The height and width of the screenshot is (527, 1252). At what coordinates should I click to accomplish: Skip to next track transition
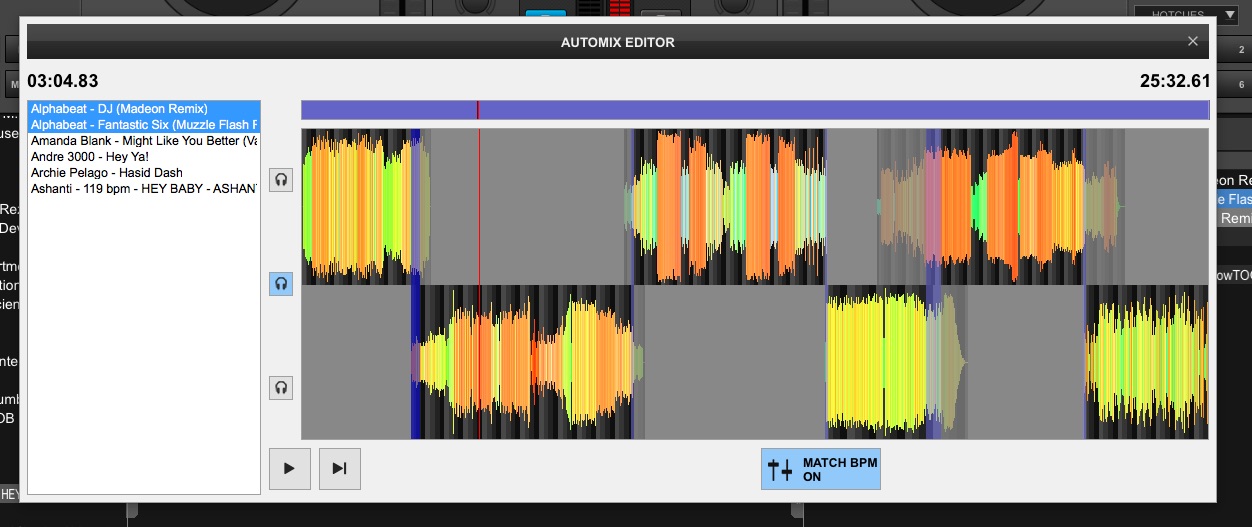pos(340,468)
